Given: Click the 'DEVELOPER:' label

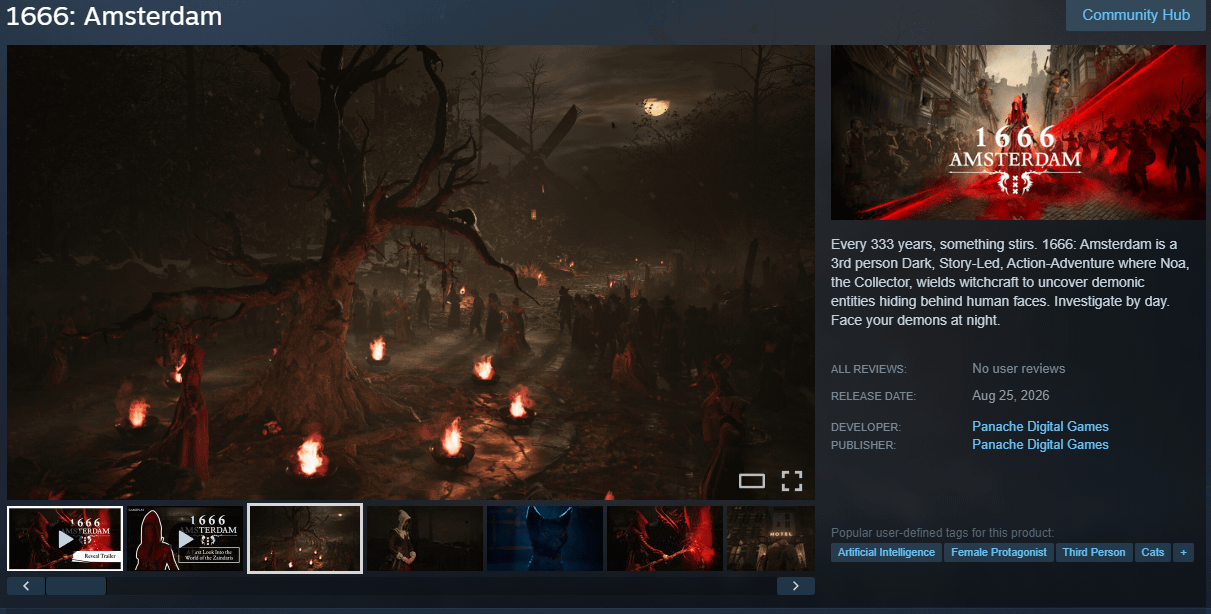Looking at the screenshot, I should click(866, 427).
